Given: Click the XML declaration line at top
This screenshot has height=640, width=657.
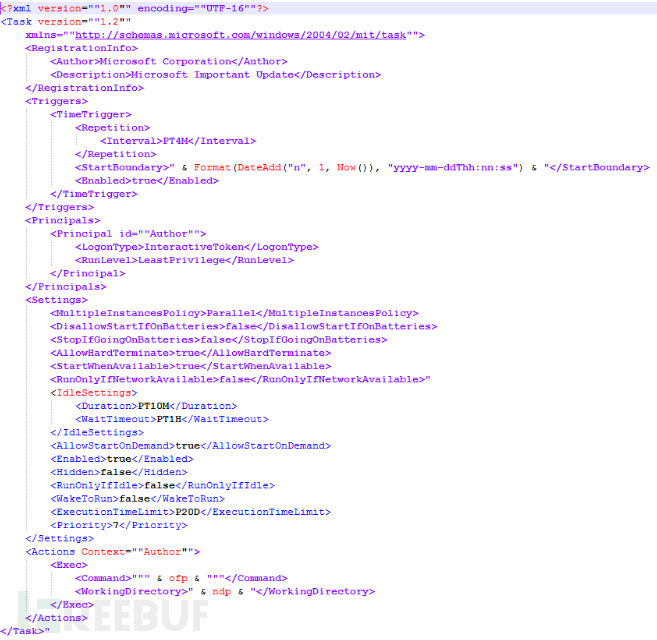Looking at the screenshot, I should click(135, 8).
